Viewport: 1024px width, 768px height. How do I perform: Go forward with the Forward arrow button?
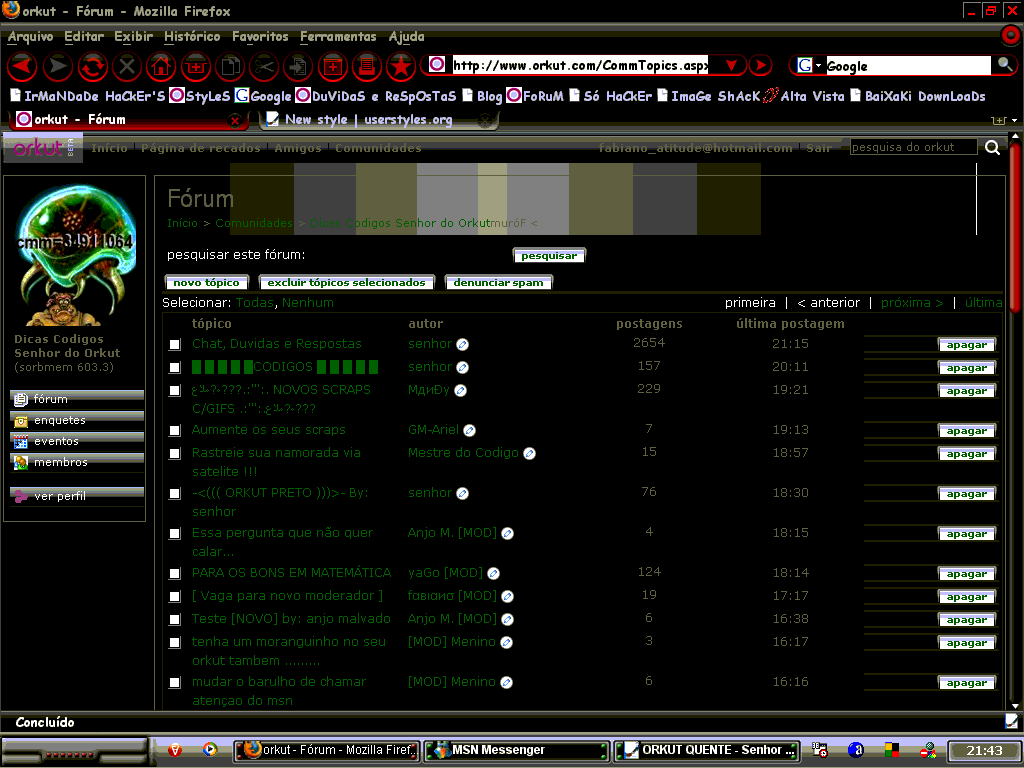57,66
